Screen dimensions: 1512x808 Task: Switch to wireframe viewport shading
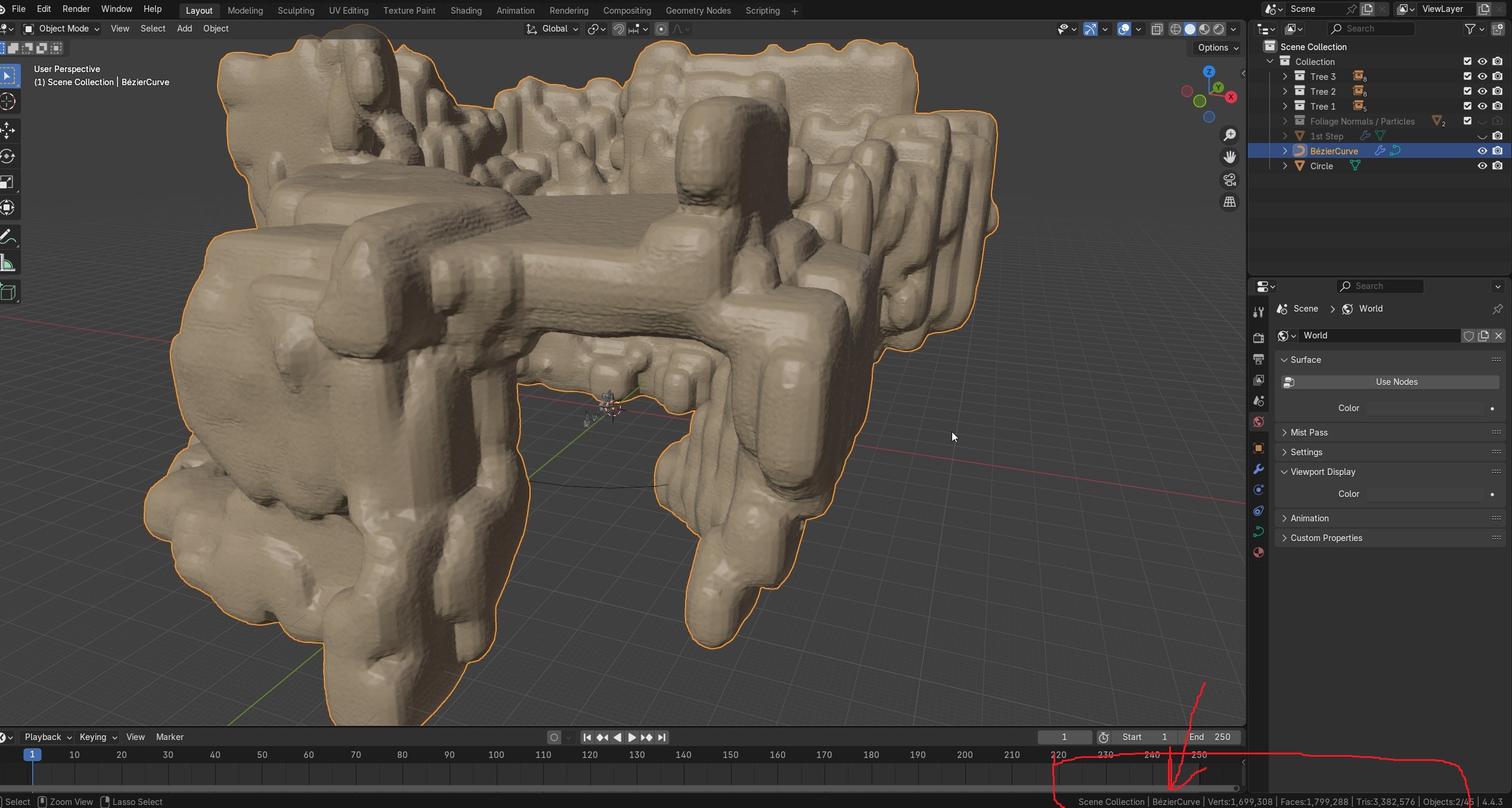click(1176, 29)
